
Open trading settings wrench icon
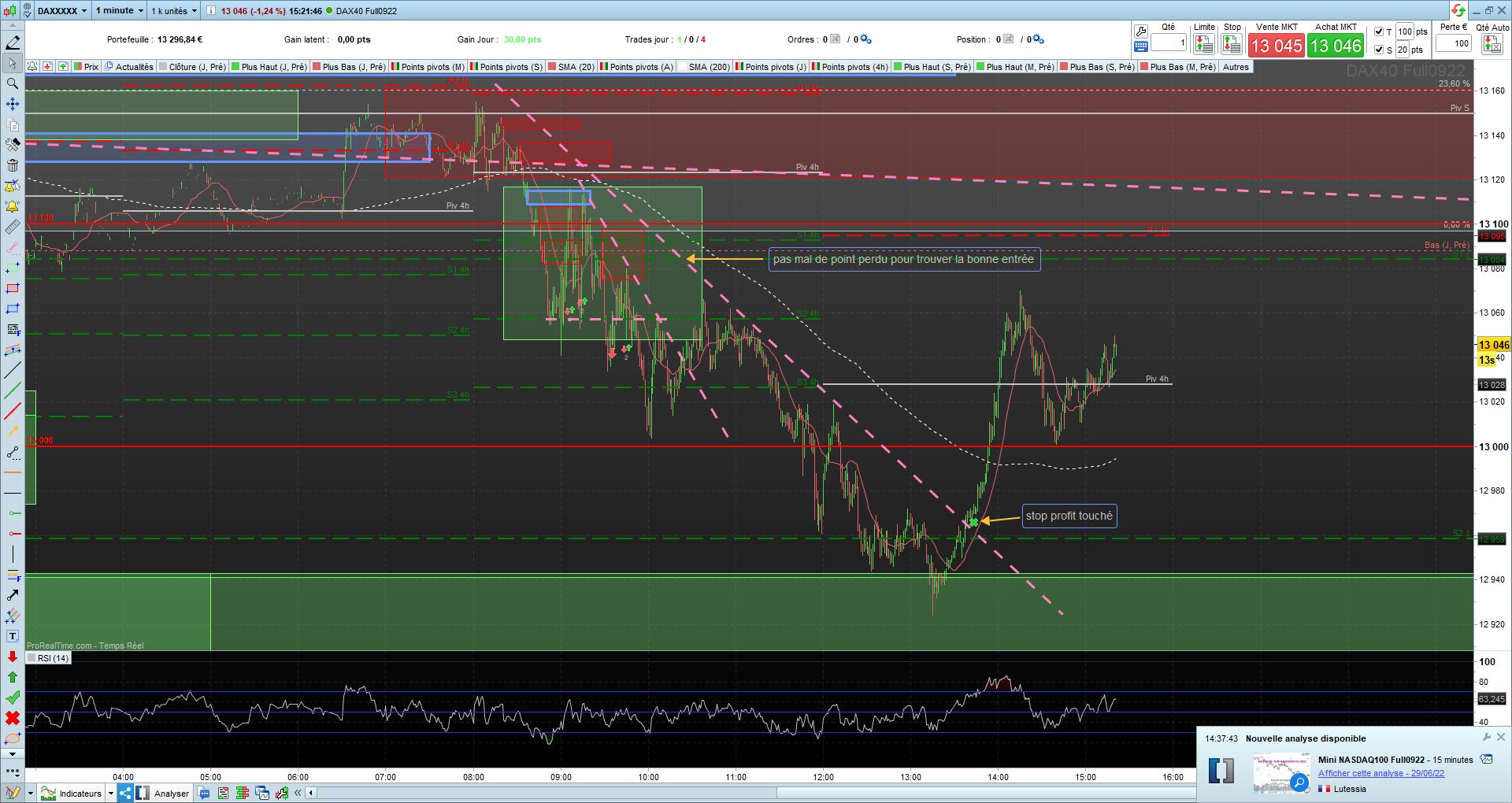(x=1140, y=31)
